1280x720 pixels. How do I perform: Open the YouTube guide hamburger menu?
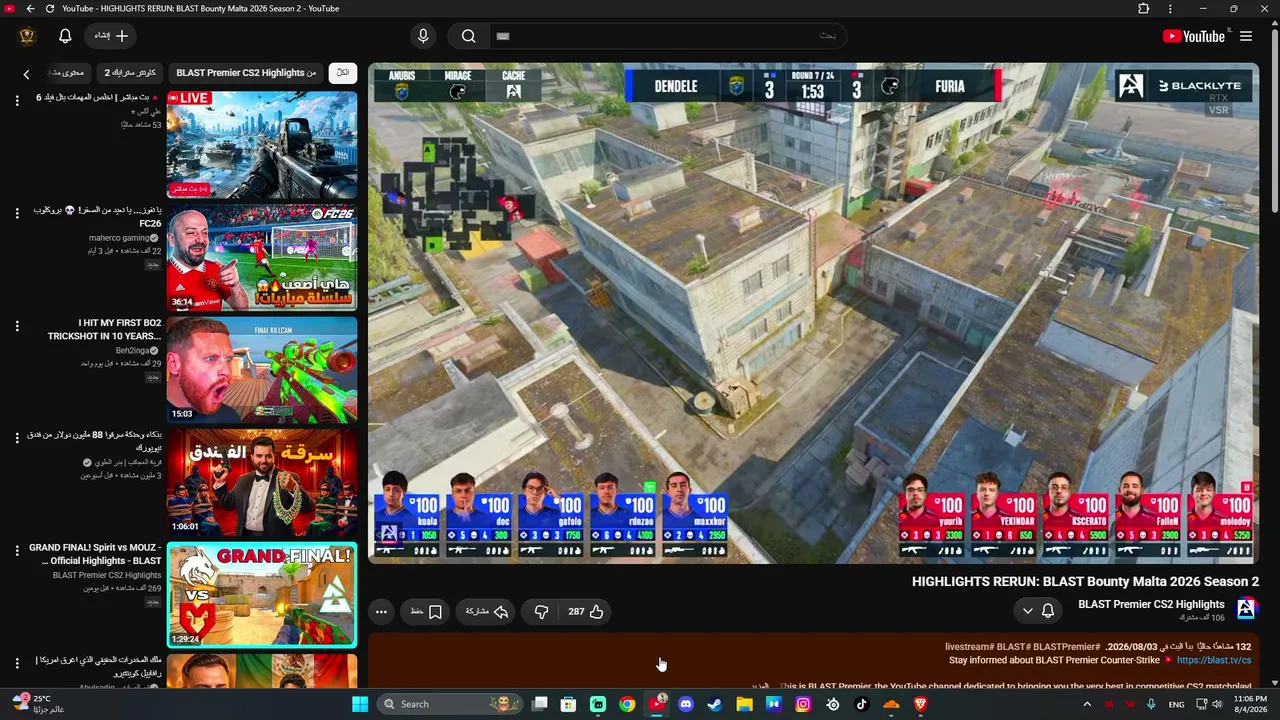[1246, 36]
